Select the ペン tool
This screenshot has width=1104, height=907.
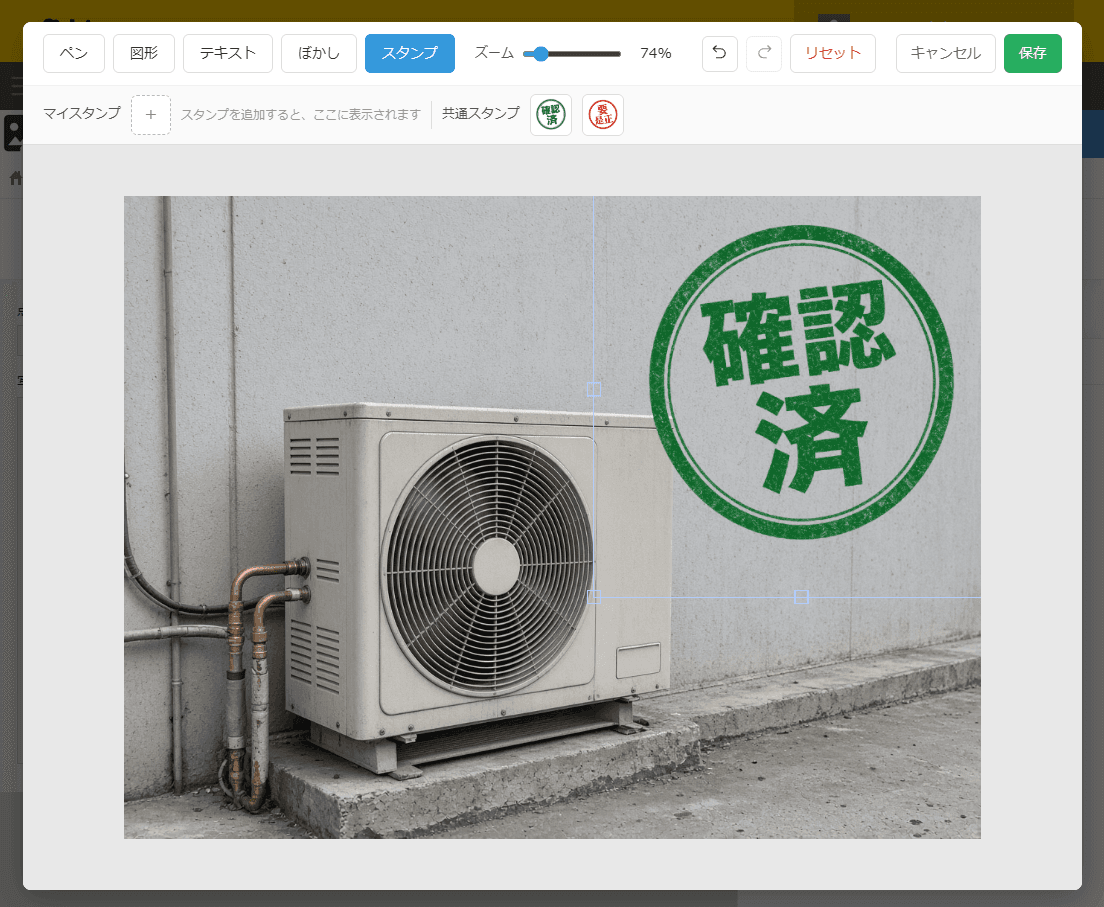[x=74, y=54]
